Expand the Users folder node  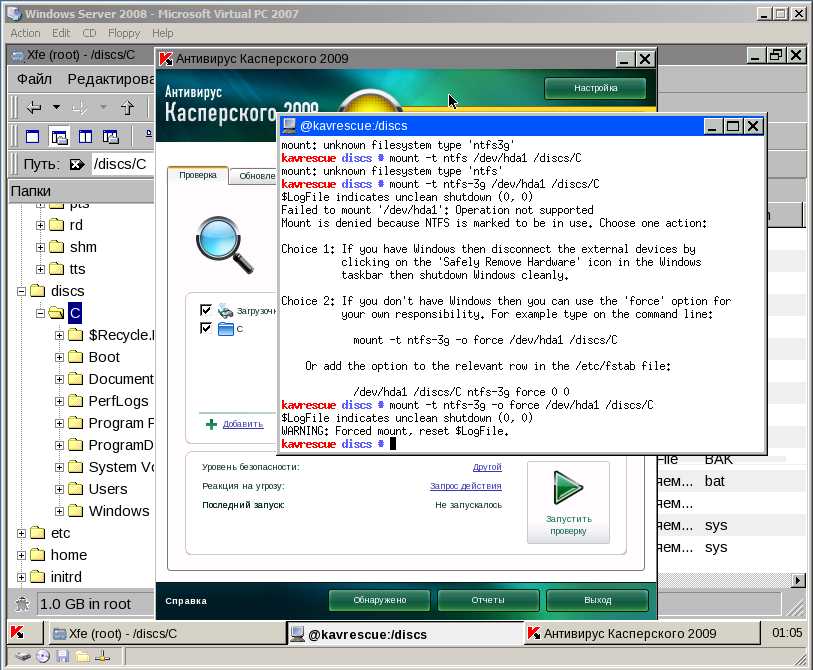click(60, 489)
